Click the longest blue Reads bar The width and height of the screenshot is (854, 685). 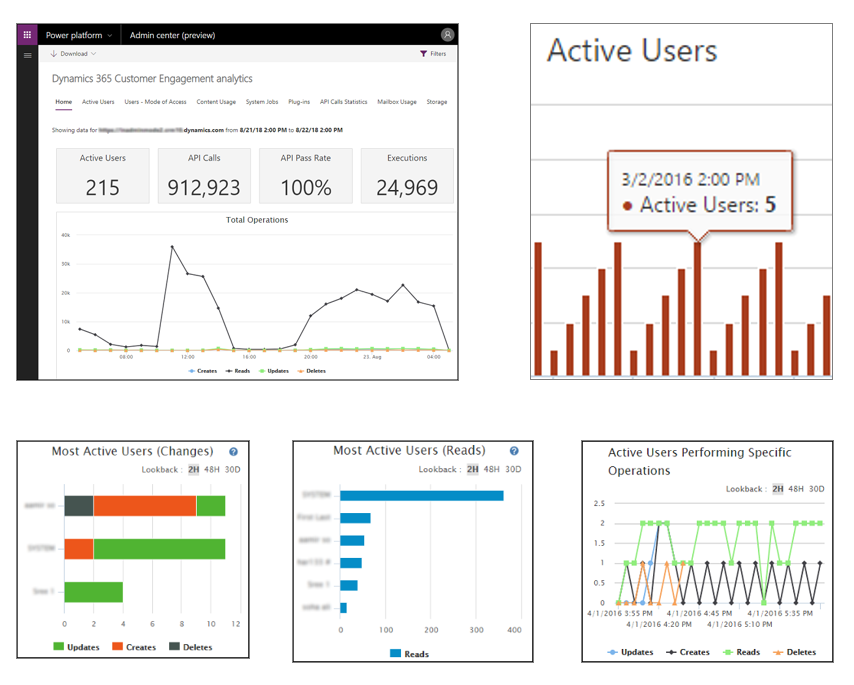pos(422,496)
